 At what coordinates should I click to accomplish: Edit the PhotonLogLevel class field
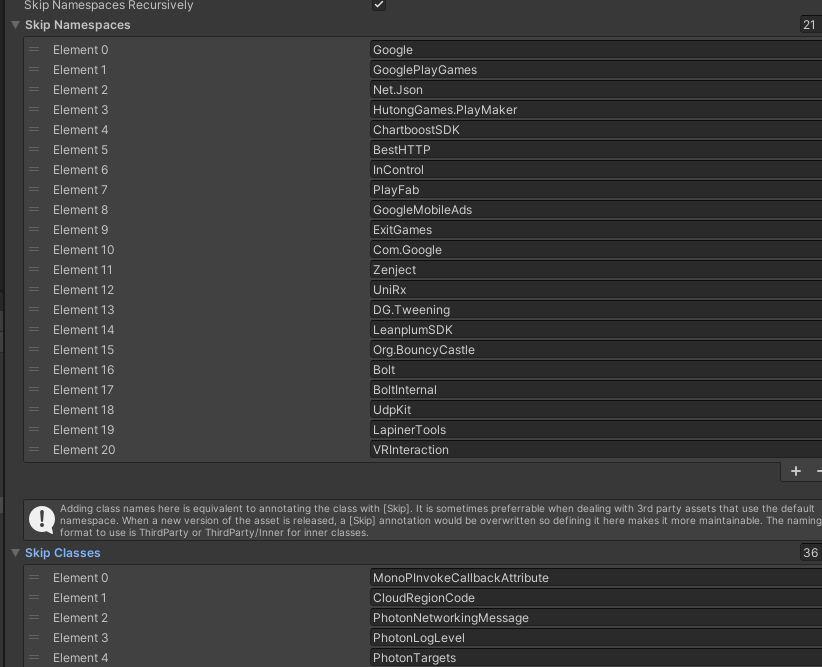click(x=596, y=638)
